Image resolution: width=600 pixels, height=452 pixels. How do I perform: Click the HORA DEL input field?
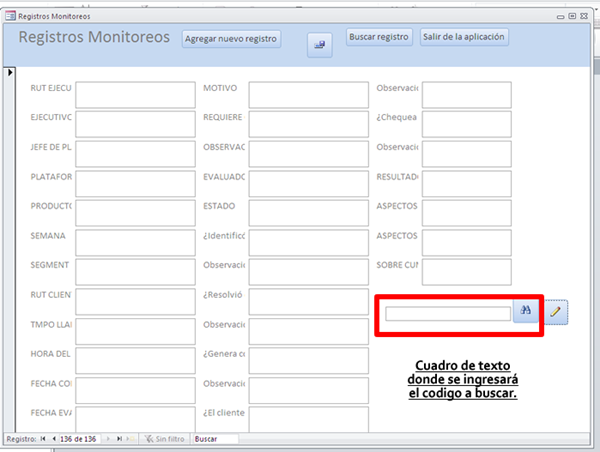135,361
